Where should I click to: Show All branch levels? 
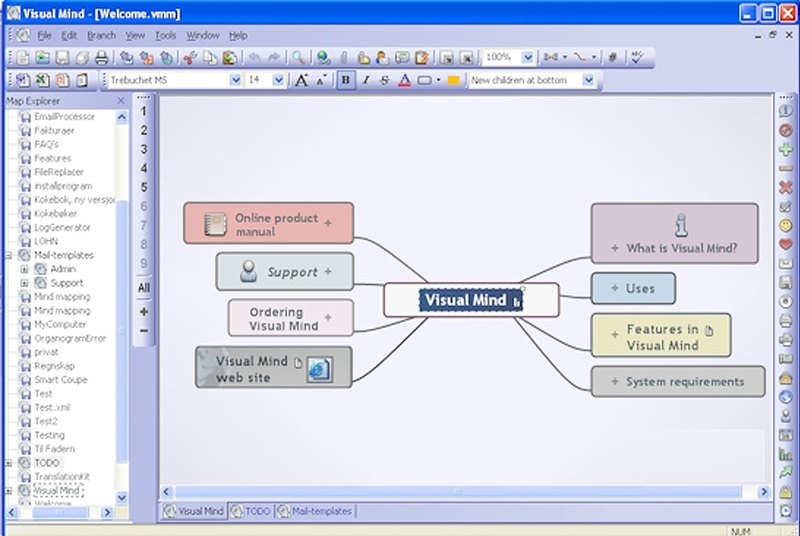pyautogui.click(x=143, y=288)
